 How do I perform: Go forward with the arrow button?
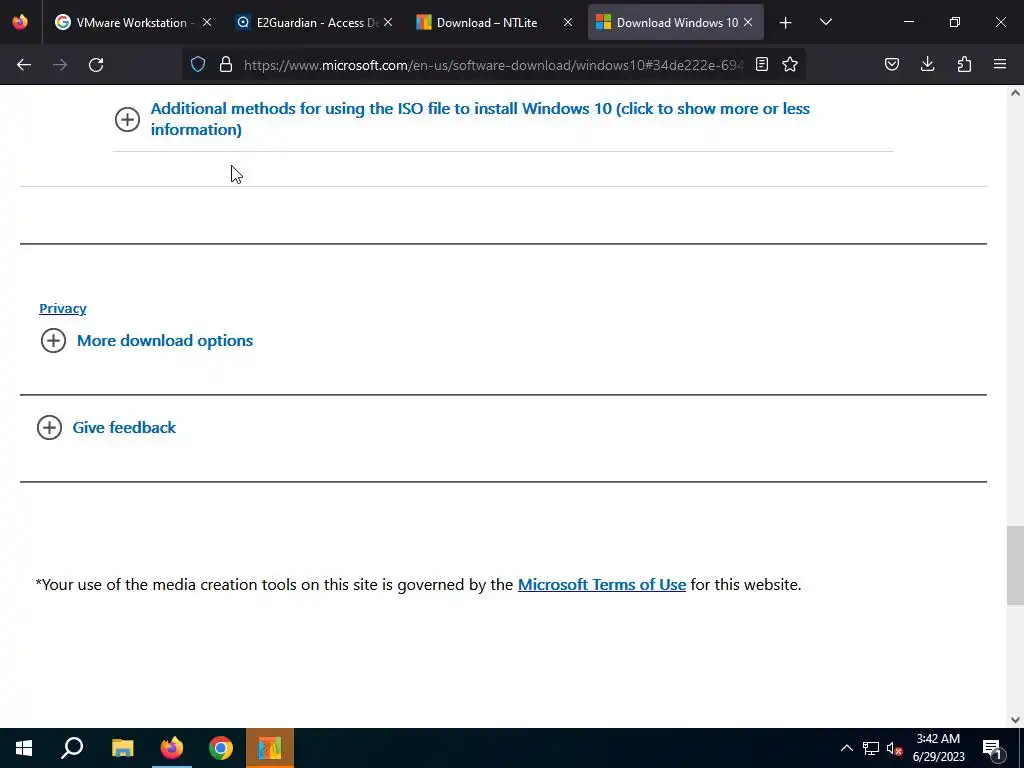click(x=60, y=65)
